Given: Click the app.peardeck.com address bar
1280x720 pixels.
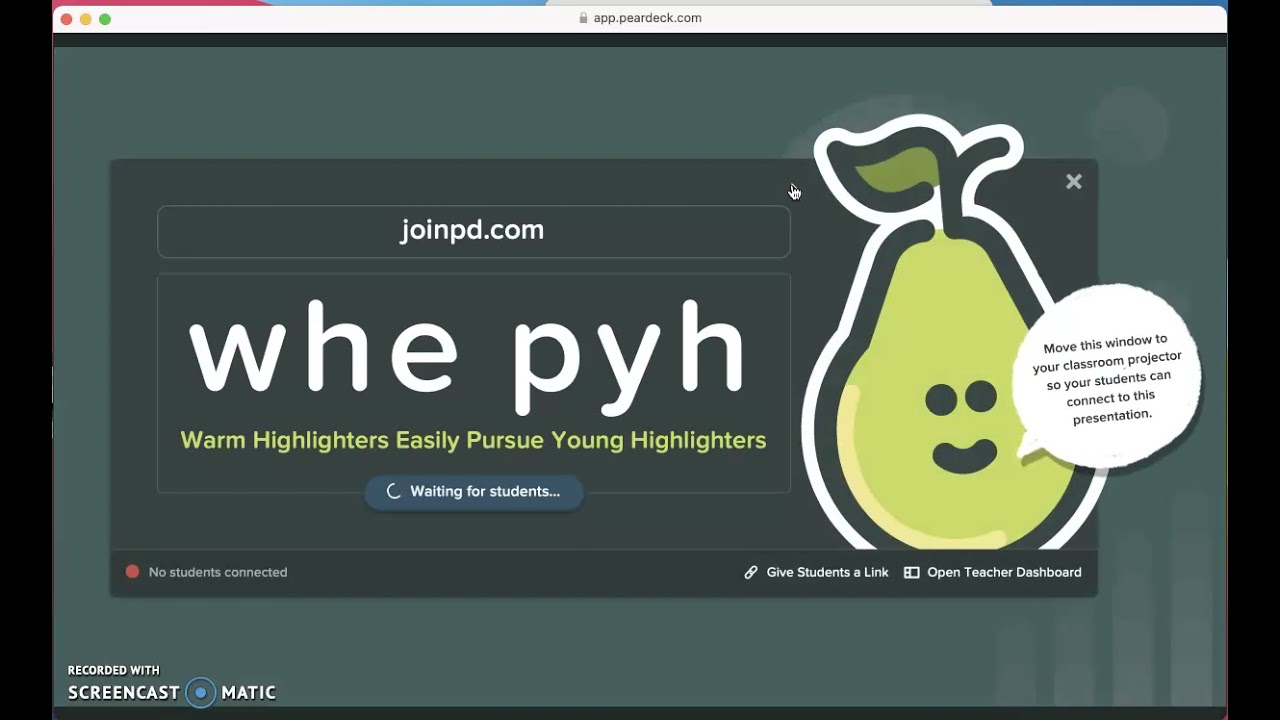Looking at the screenshot, I should coord(640,18).
